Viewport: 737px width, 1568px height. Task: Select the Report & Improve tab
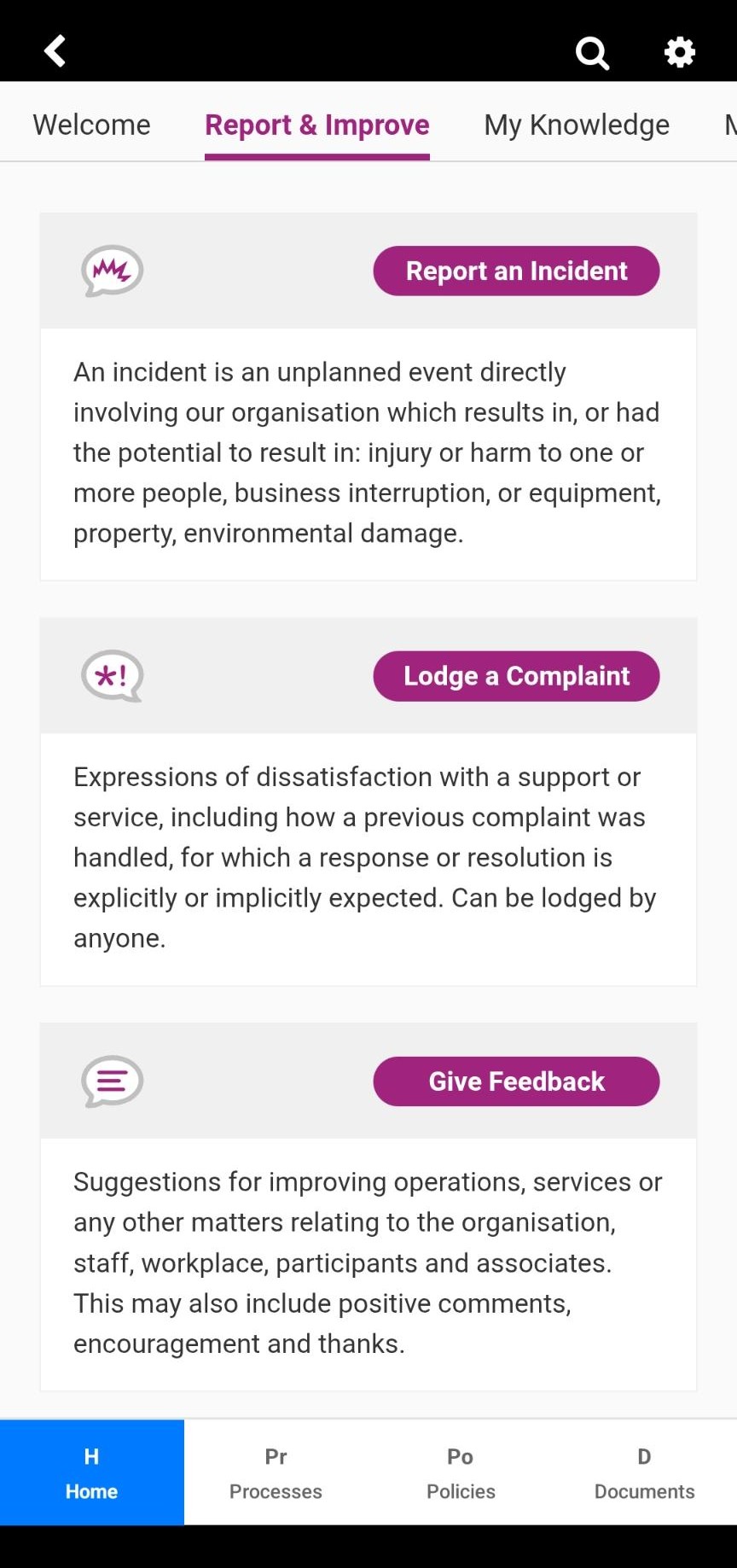click(317, 126)
